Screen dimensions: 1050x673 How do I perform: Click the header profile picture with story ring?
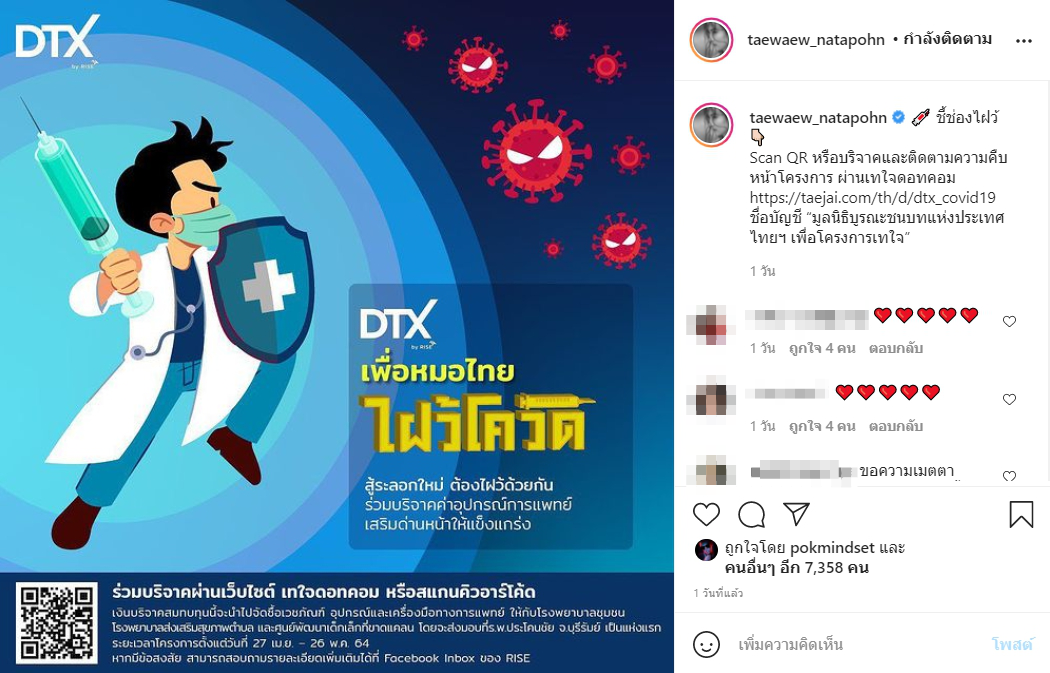[711, 40]
